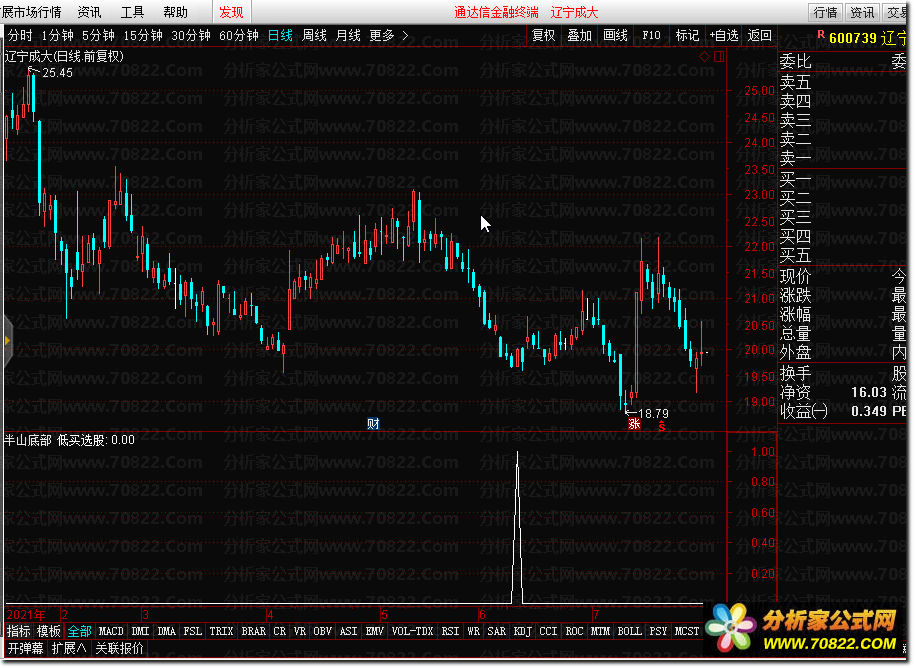
Task: Select the 全部 indicator category
Action: pyautogui.click(x=79, y=631)
